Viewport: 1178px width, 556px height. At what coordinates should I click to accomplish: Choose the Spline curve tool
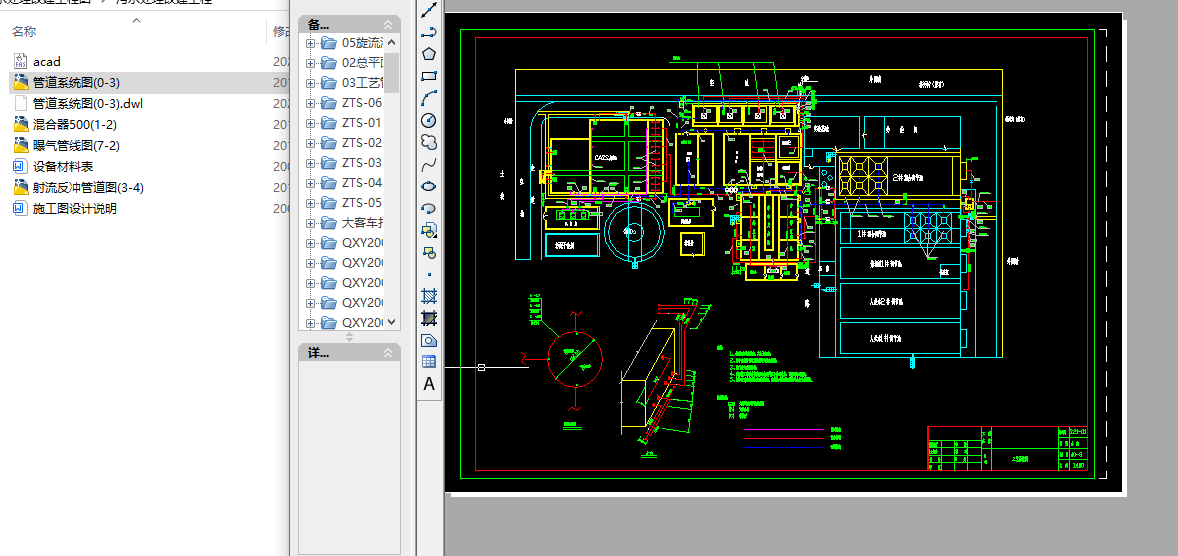(x=429, y=164)
